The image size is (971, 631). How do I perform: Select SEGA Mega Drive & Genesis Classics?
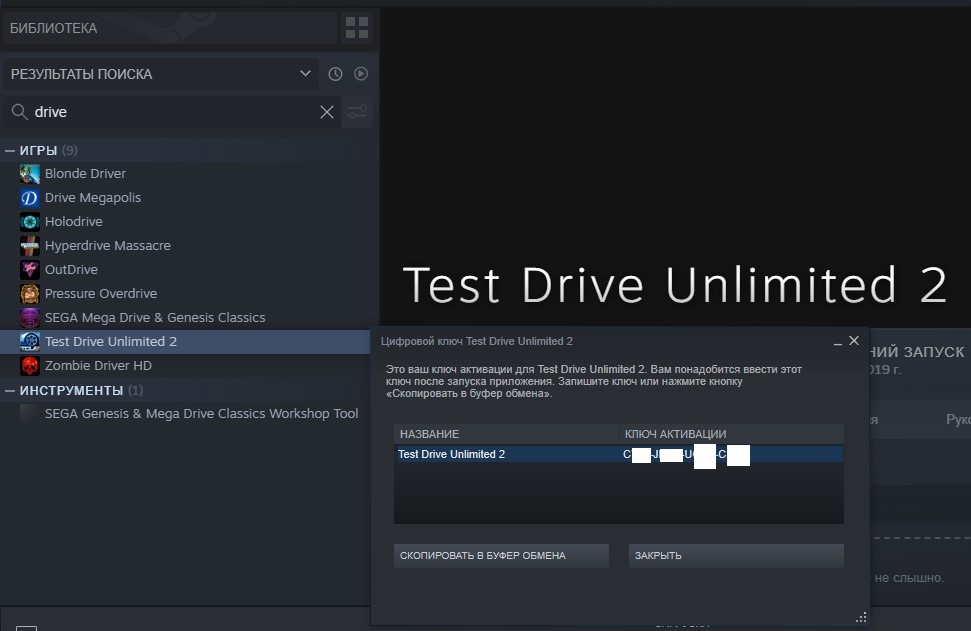tap(187, 318)
